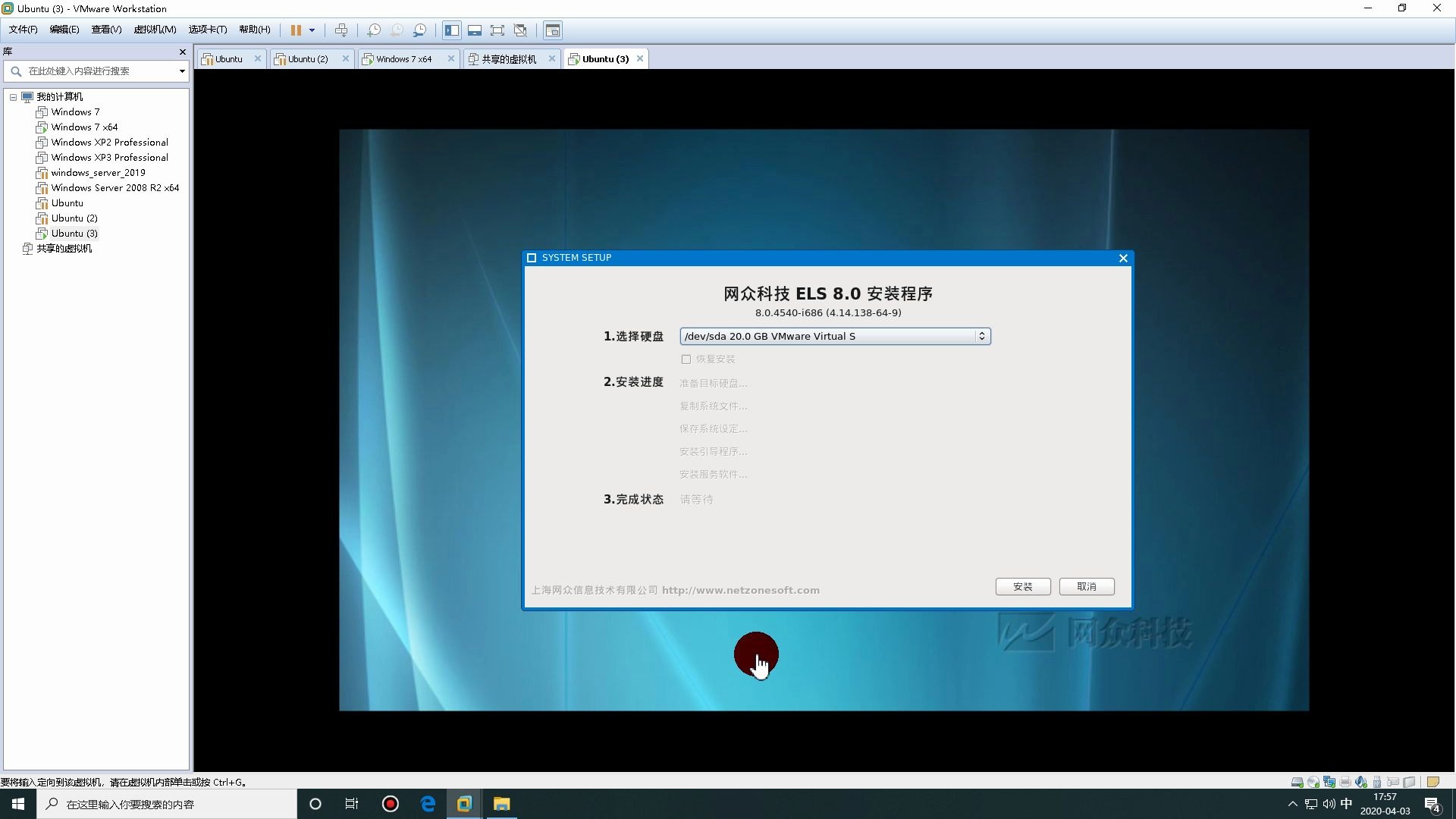
Task: Open File Explorer from the taskbar
Action: tap(501, 804)
